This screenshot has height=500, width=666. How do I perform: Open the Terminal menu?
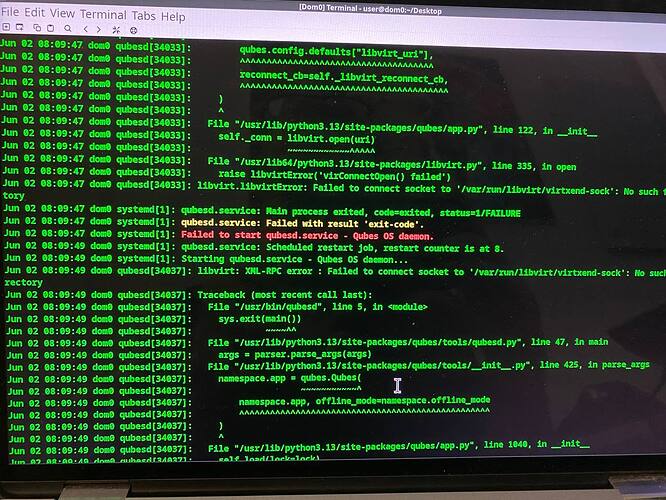(x=103, y=15)
